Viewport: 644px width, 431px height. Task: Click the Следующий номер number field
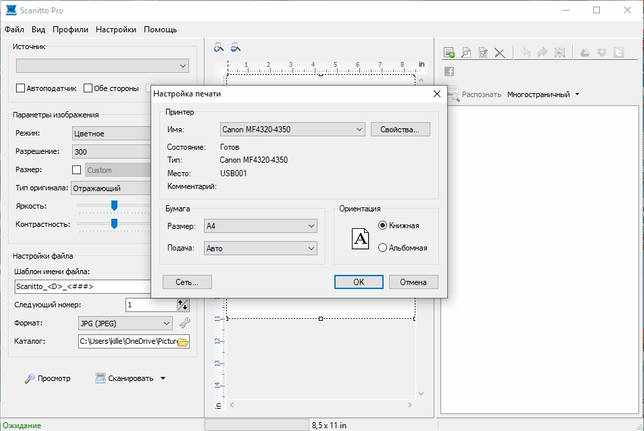coord(151,305)
